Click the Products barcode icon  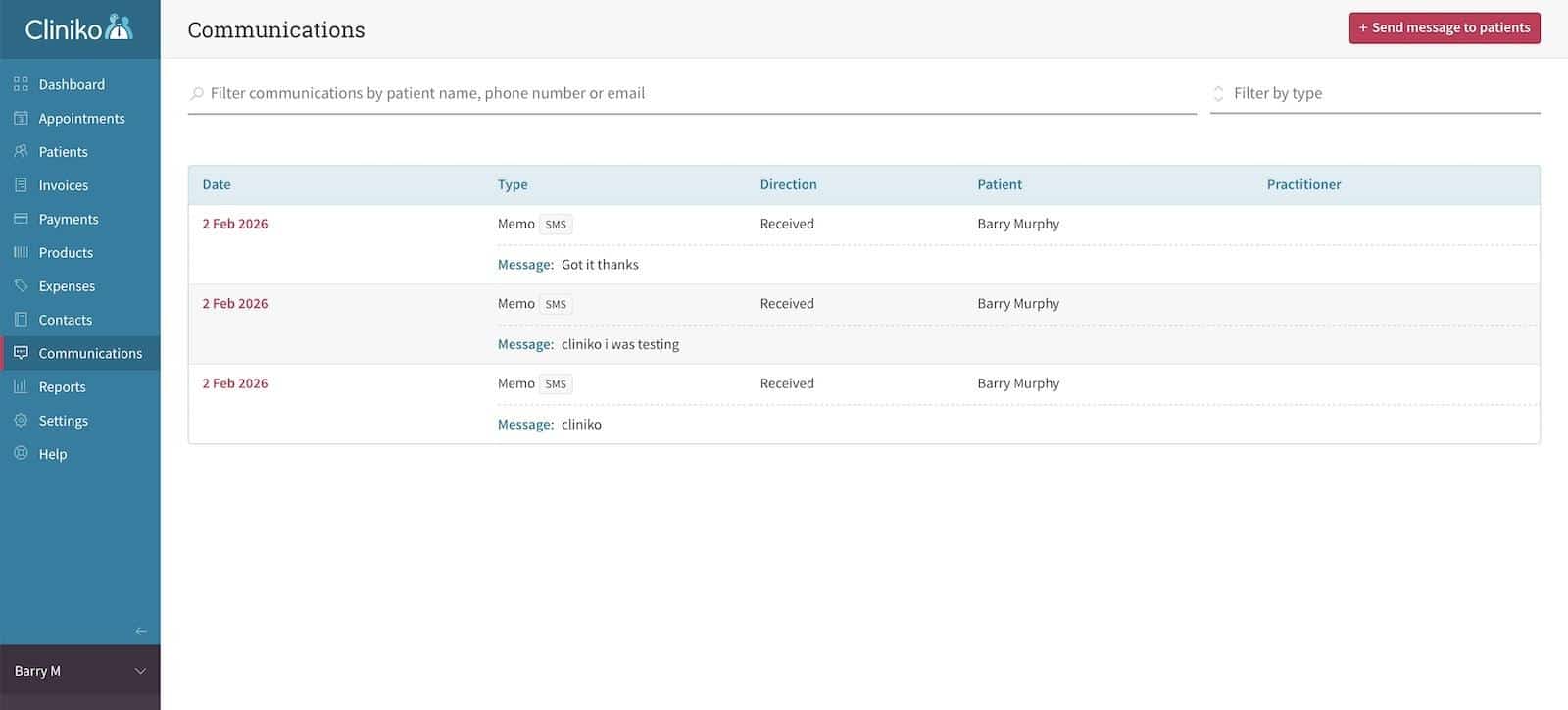21,252
